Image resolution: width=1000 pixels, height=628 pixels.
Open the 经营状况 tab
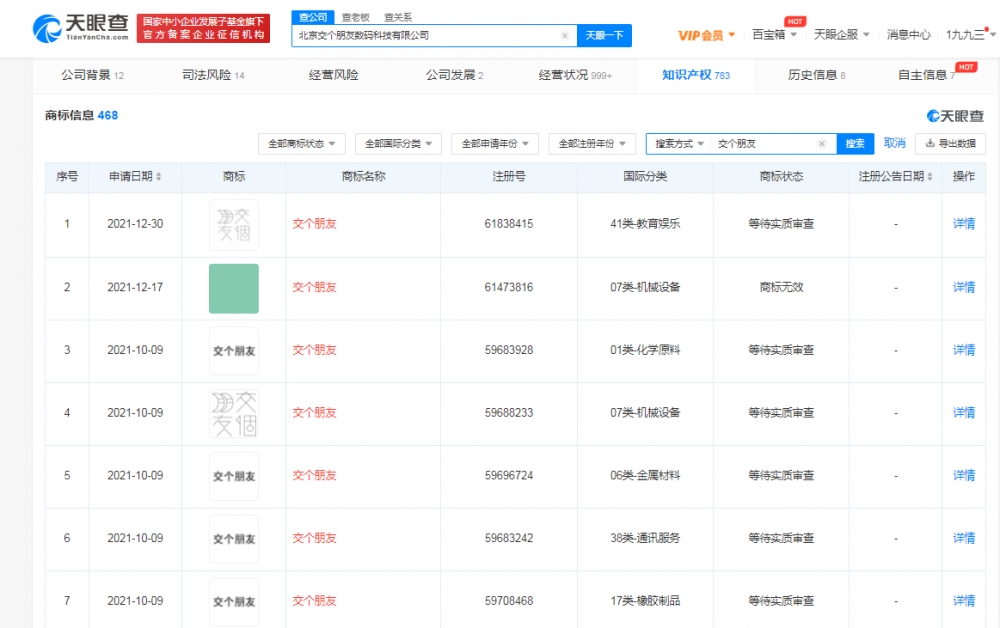(x=575, y=75)
